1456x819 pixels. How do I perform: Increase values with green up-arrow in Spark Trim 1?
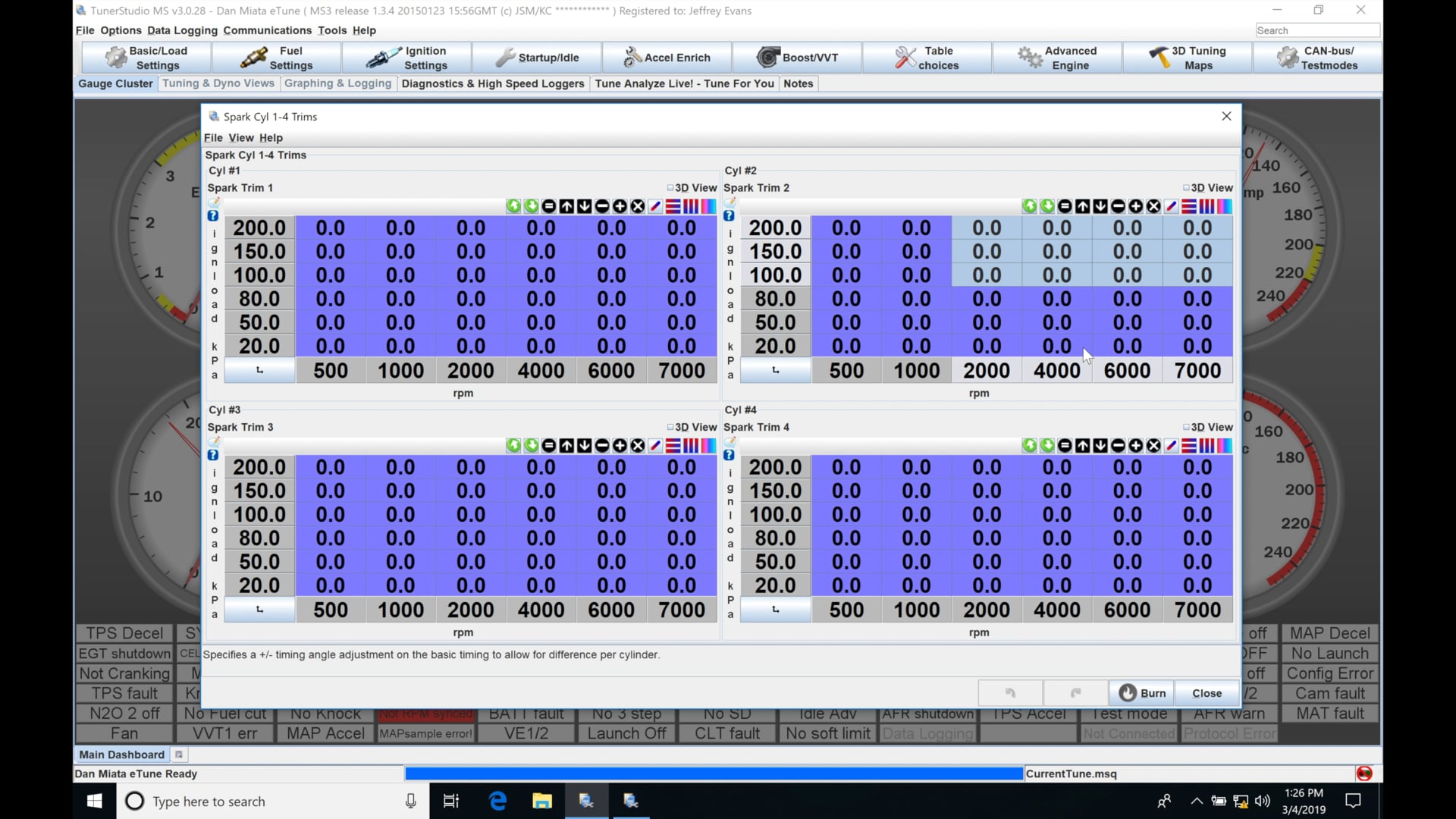[x=513, y=206]
